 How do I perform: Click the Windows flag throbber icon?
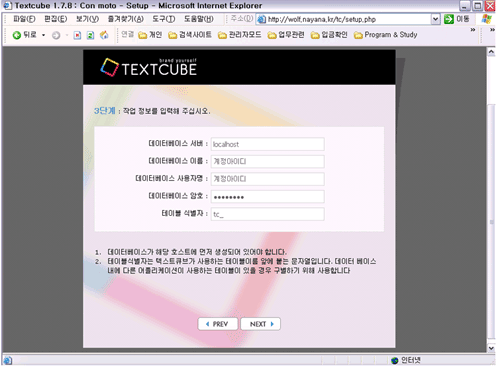(x=486, y=19)
